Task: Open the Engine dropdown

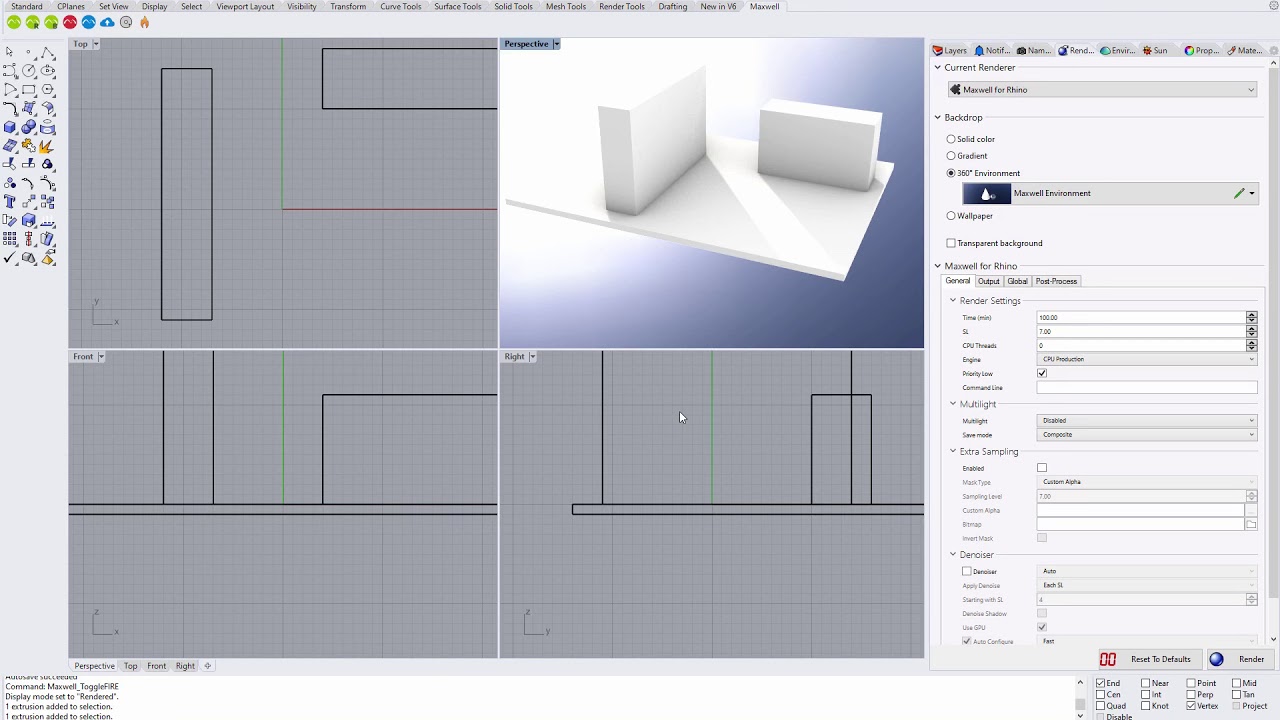Action: point(1147,359)
